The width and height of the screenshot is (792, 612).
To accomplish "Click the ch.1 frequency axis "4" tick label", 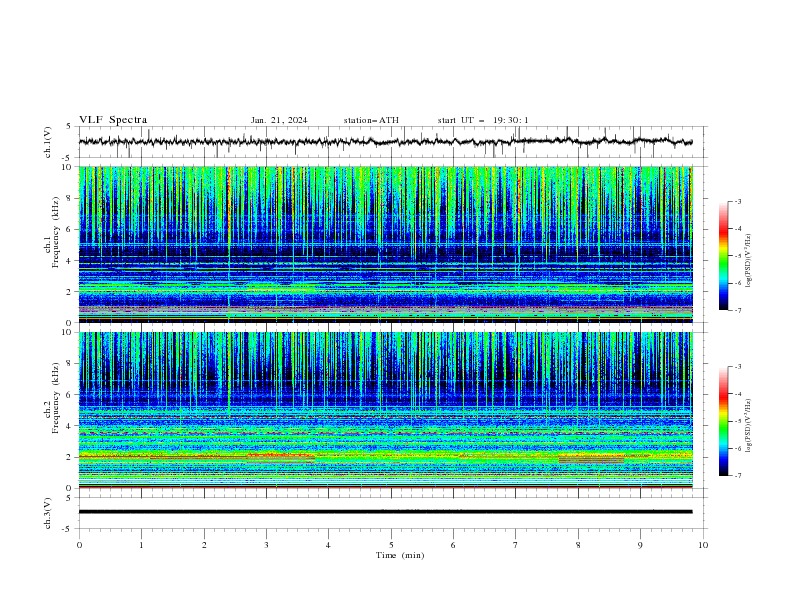I will pos(71,261).
